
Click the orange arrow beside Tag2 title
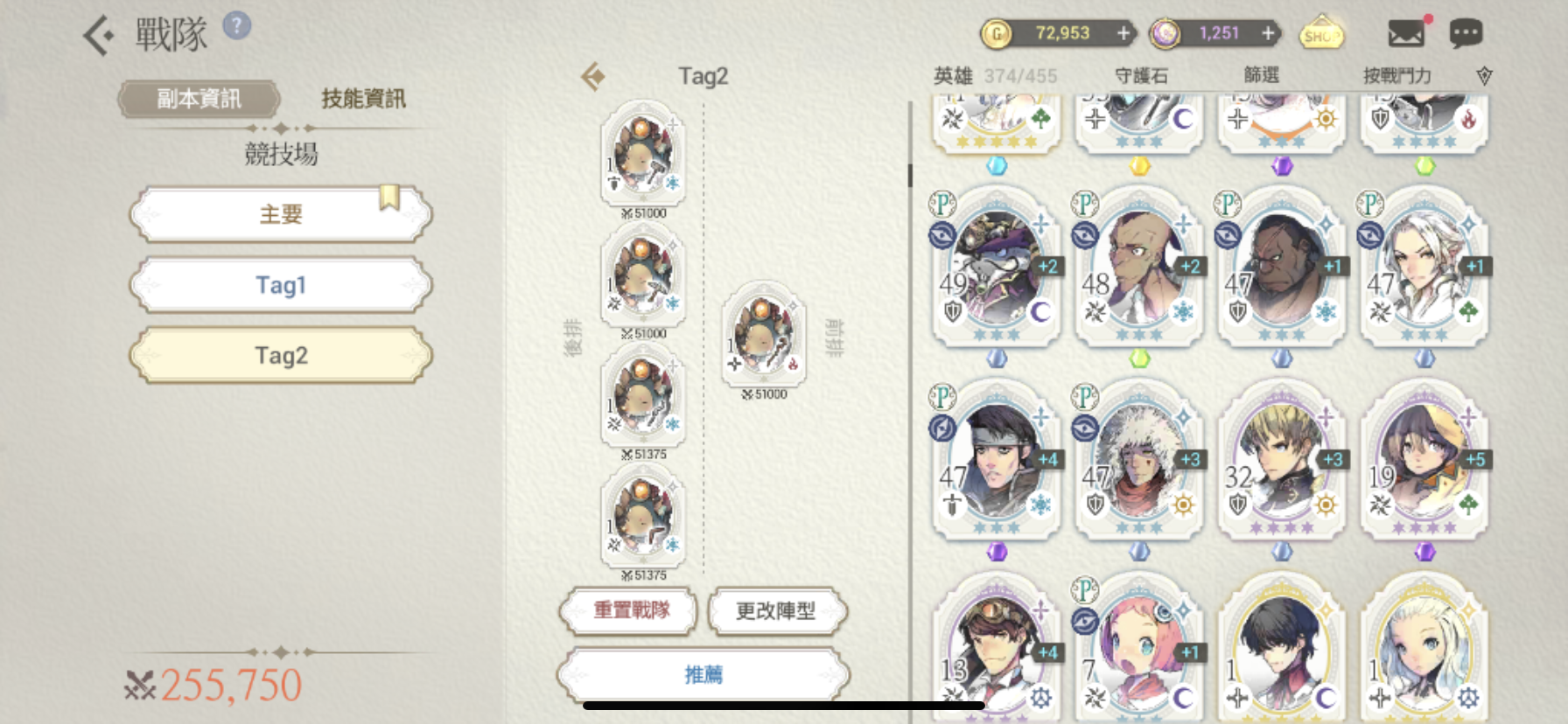coord(593,76)
